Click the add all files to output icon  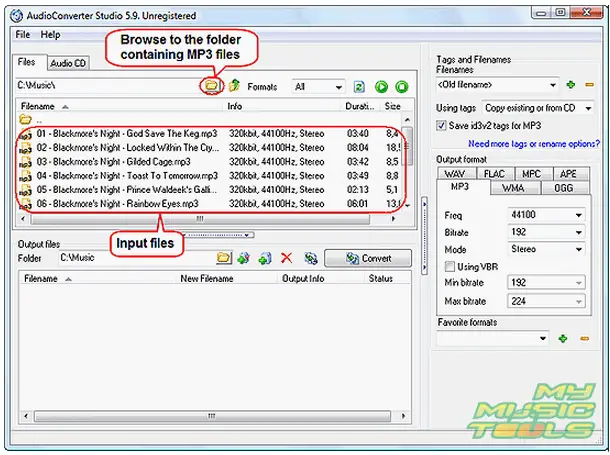265,258
